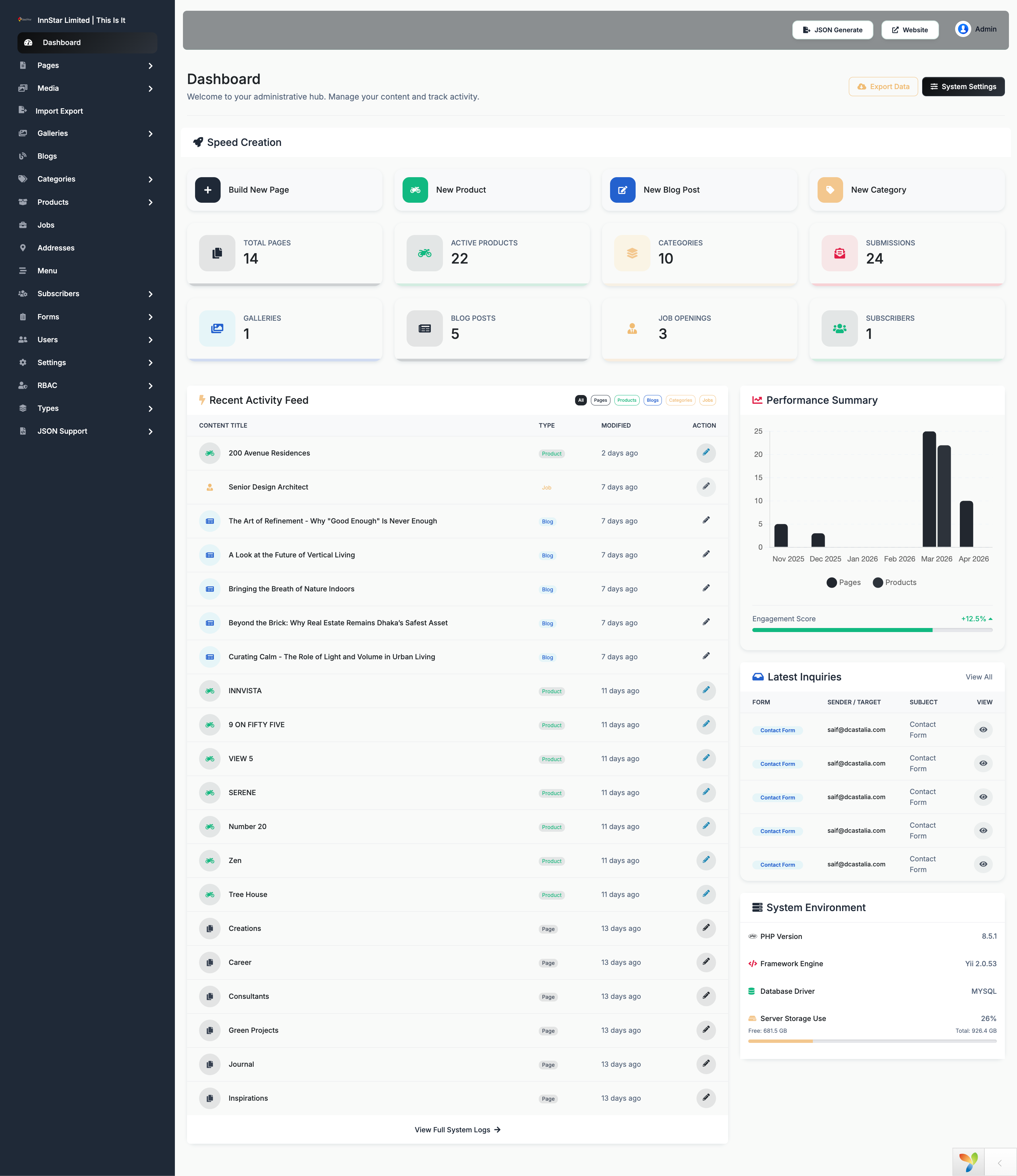
Task: Click the Blogs sidebar icon
Action: coord(23,156)
